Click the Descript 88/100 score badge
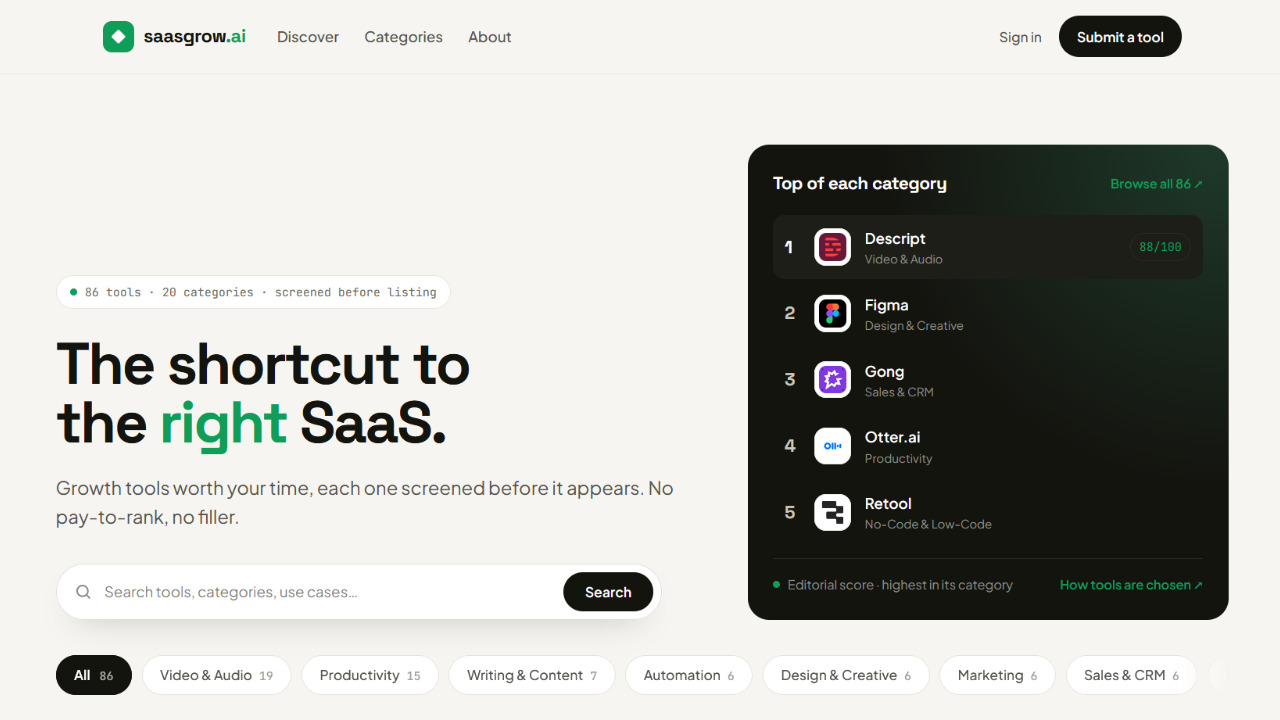The width and height of the screenshot is (1280, 720). coord(1160,247)
